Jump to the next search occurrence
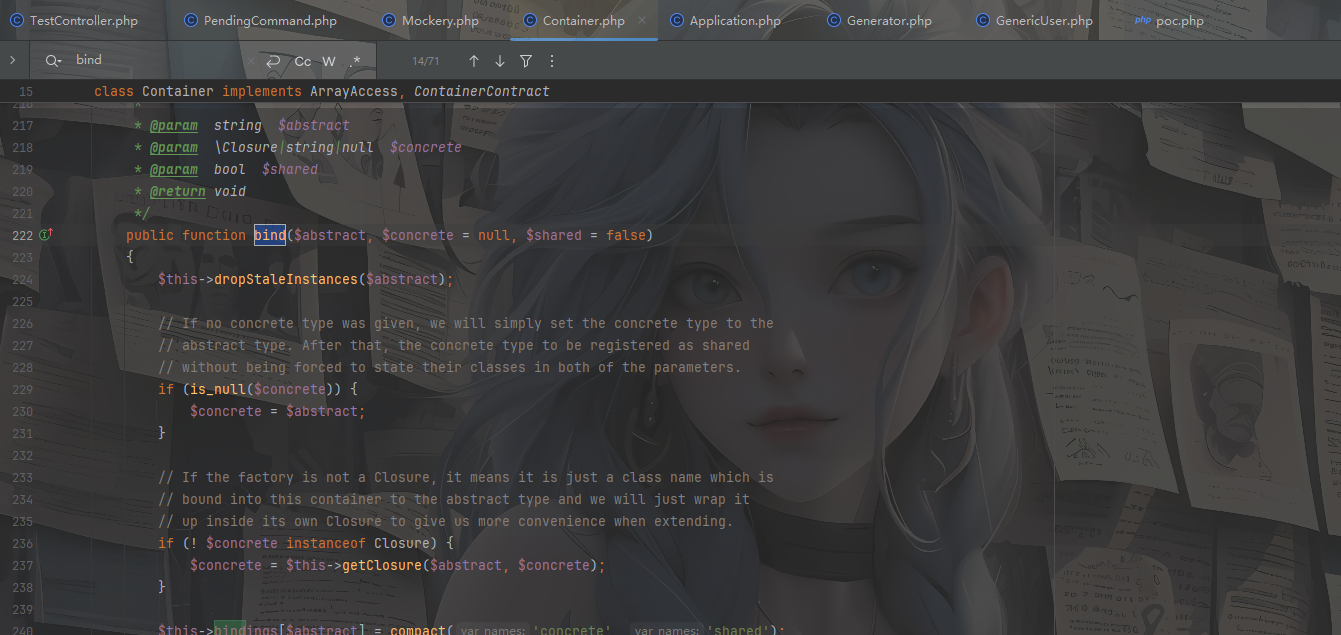This screenshot has width=1341, height=635. [x=500, y=61]
